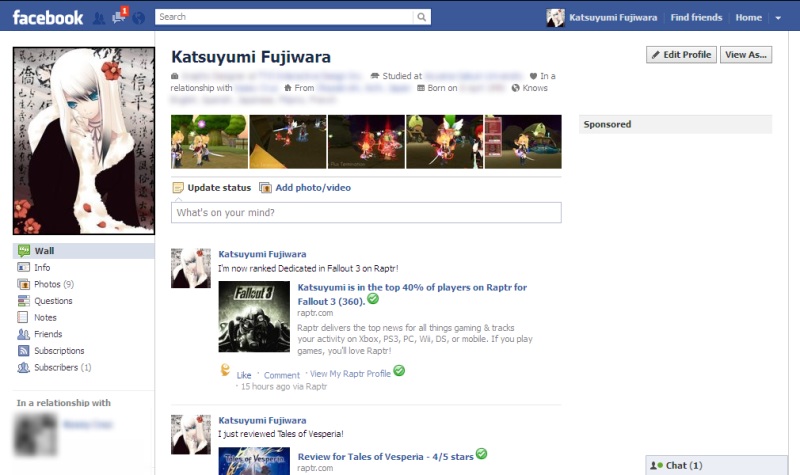Click the pencil icon on Edit Profile

[656, 55]
